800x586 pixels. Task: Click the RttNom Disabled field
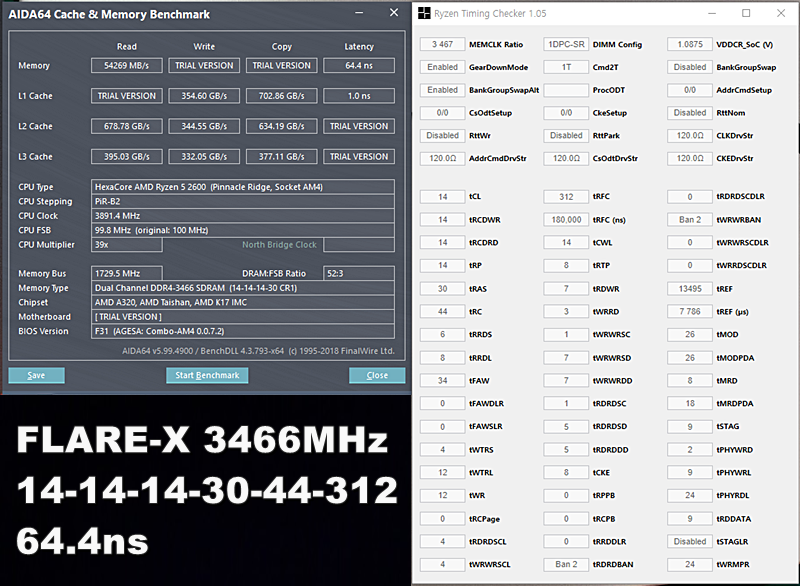point(690,113)
